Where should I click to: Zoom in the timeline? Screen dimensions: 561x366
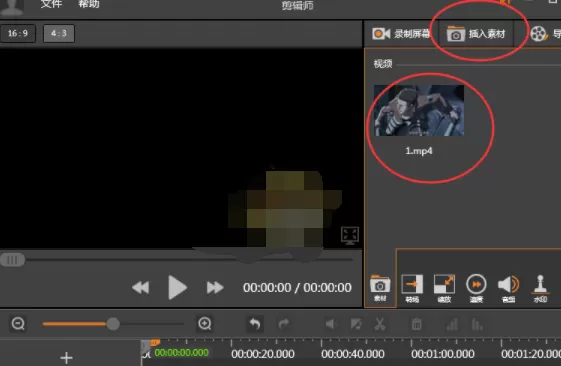click(x=205, y=324)
